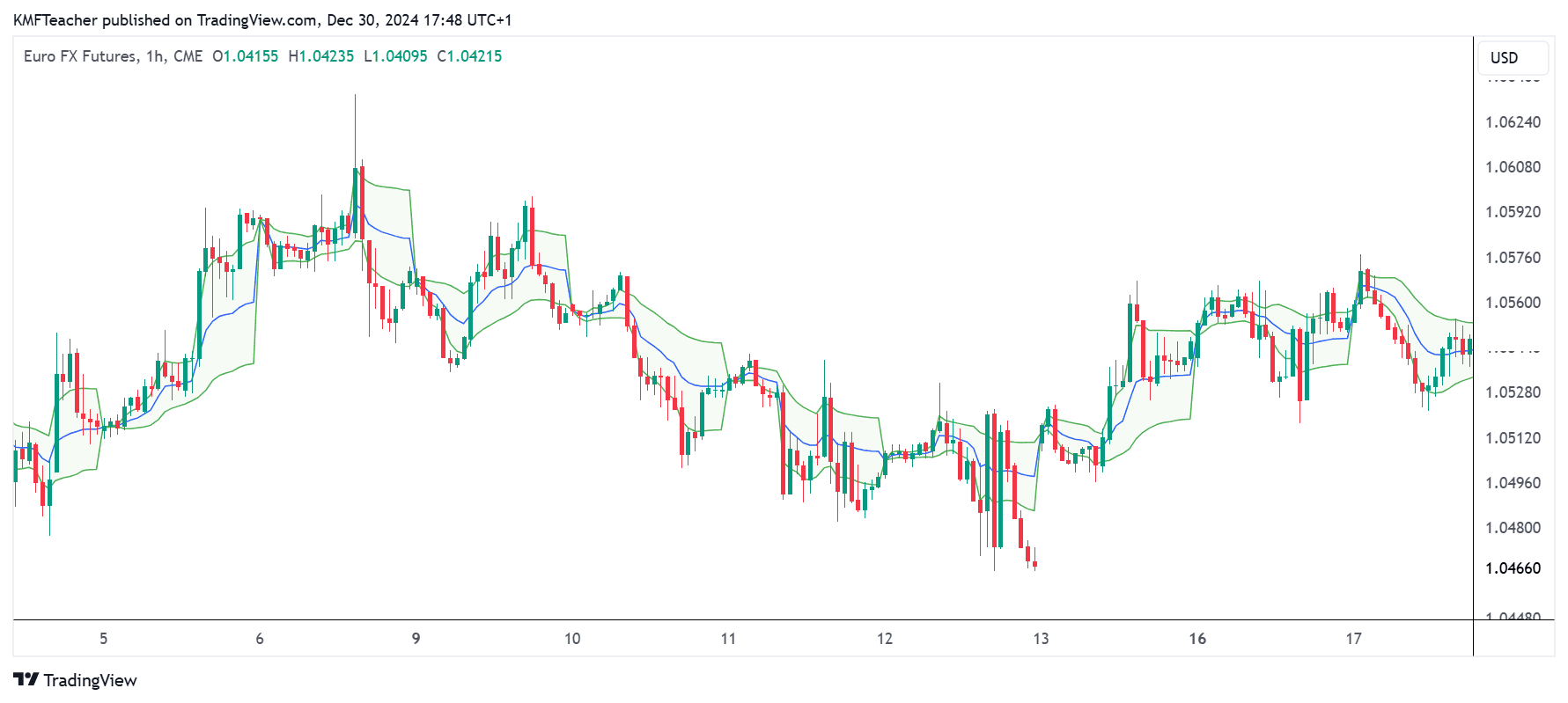Viewport: 1568px width, 703px height.
Task: Click the close value C1.04215
Action: [469, 56]
